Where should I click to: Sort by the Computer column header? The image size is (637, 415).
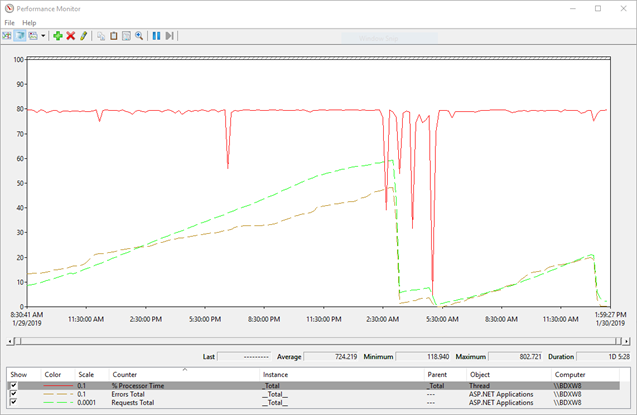(585, 374)
